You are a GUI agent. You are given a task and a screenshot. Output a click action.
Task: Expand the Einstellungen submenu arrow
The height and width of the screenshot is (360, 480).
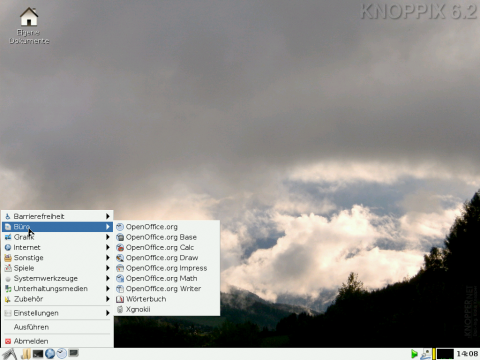point(108,313)
